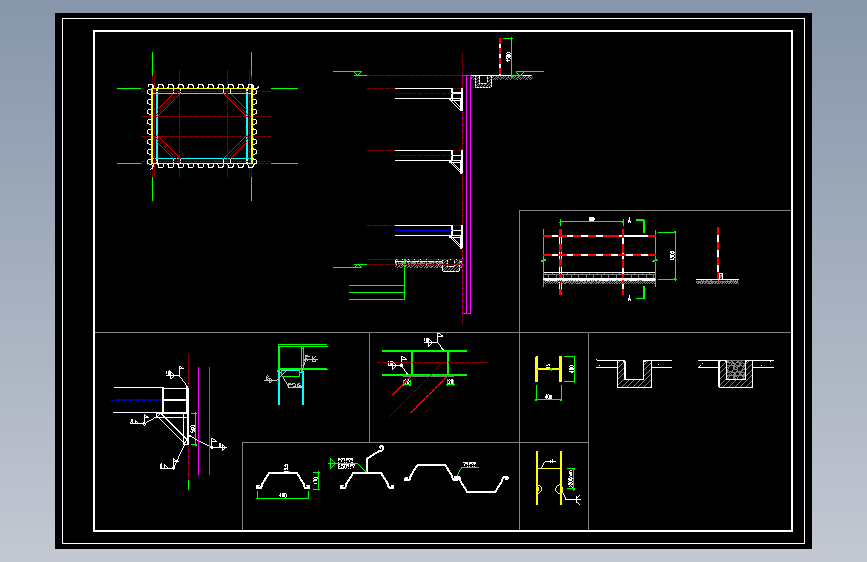Select the red-white striped post atop the section

tap(500, 56)
